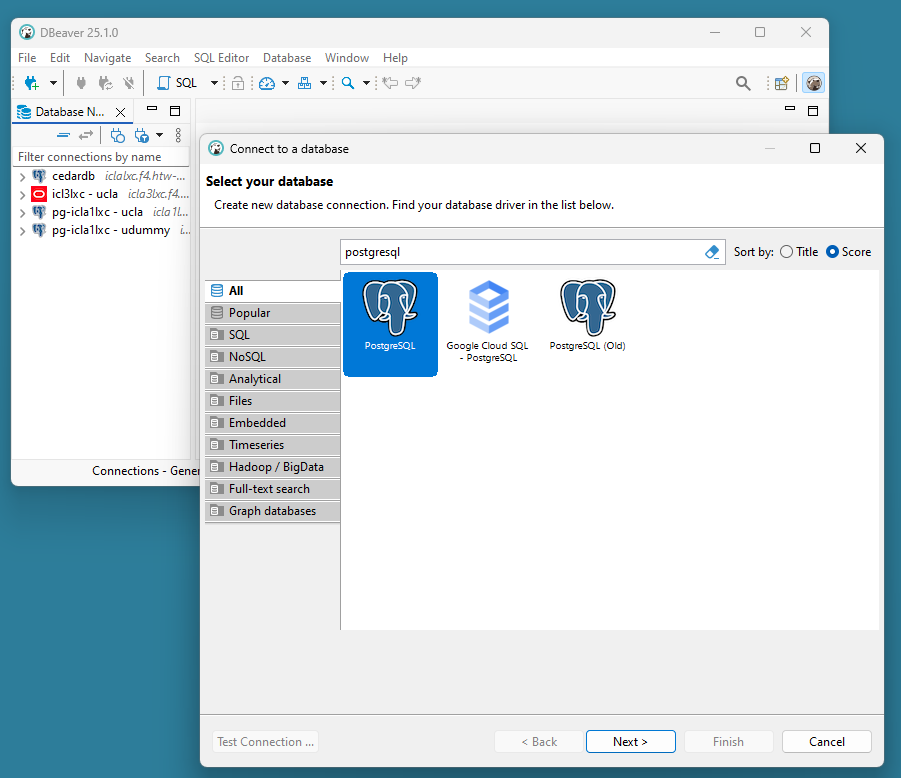This screenshot has height=778, width=901.
Task: Click the navigator filter settings icon
Action: [x=141, y=136]
